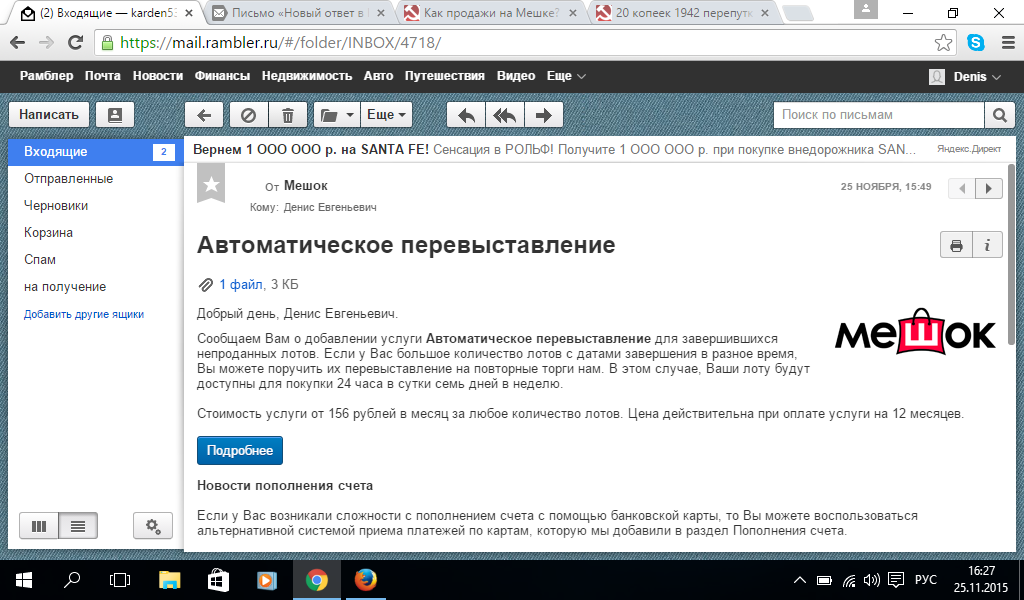
Task: Mark message as spam with the block icon
Action: click(248, 116)
